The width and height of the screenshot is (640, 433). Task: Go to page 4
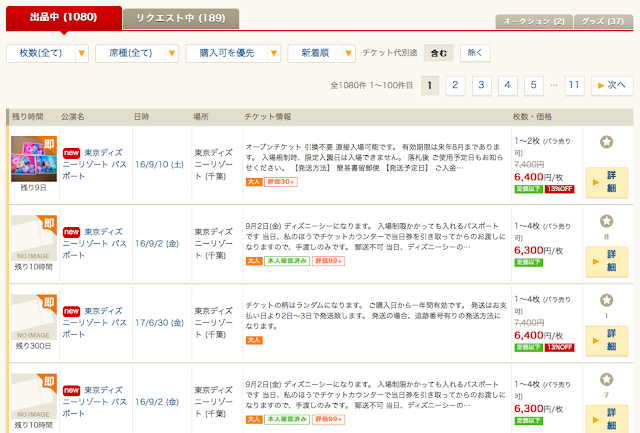click(508, 86)
